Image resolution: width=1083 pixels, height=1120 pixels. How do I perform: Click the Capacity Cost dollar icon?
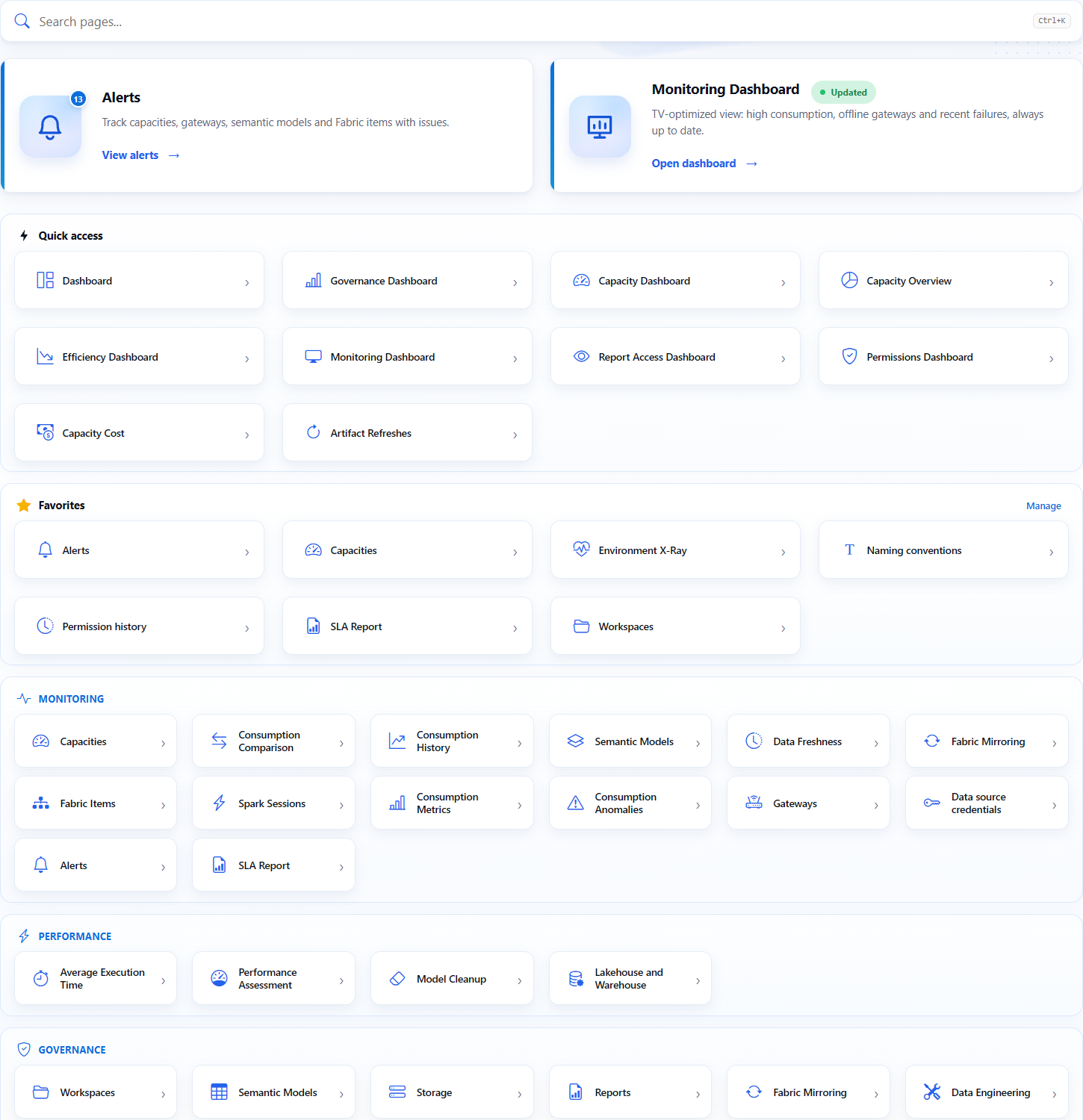click(x=46, y=433)
